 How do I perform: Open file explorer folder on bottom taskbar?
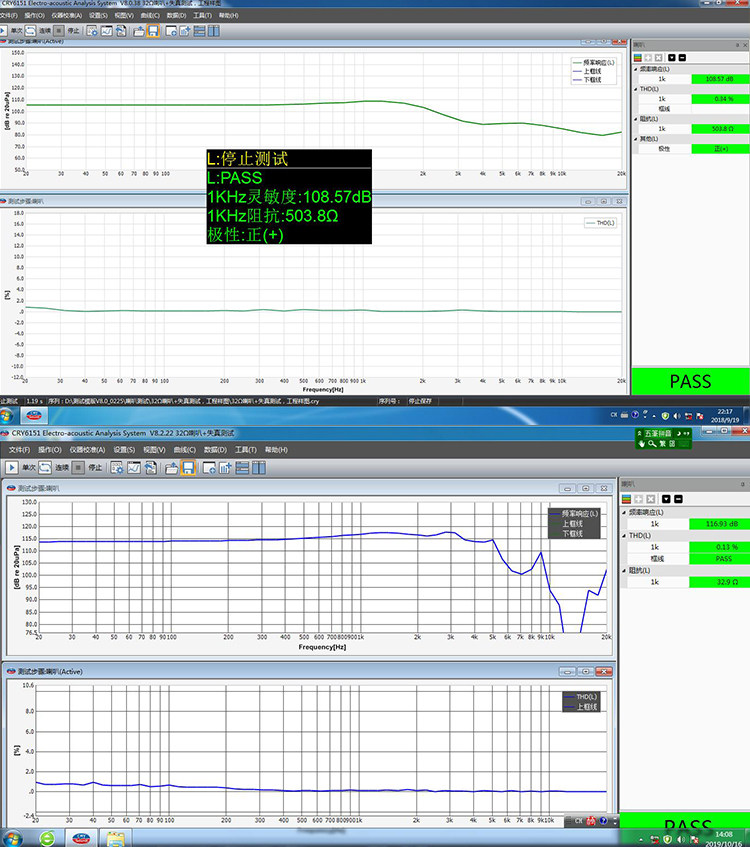pos(116,838)
